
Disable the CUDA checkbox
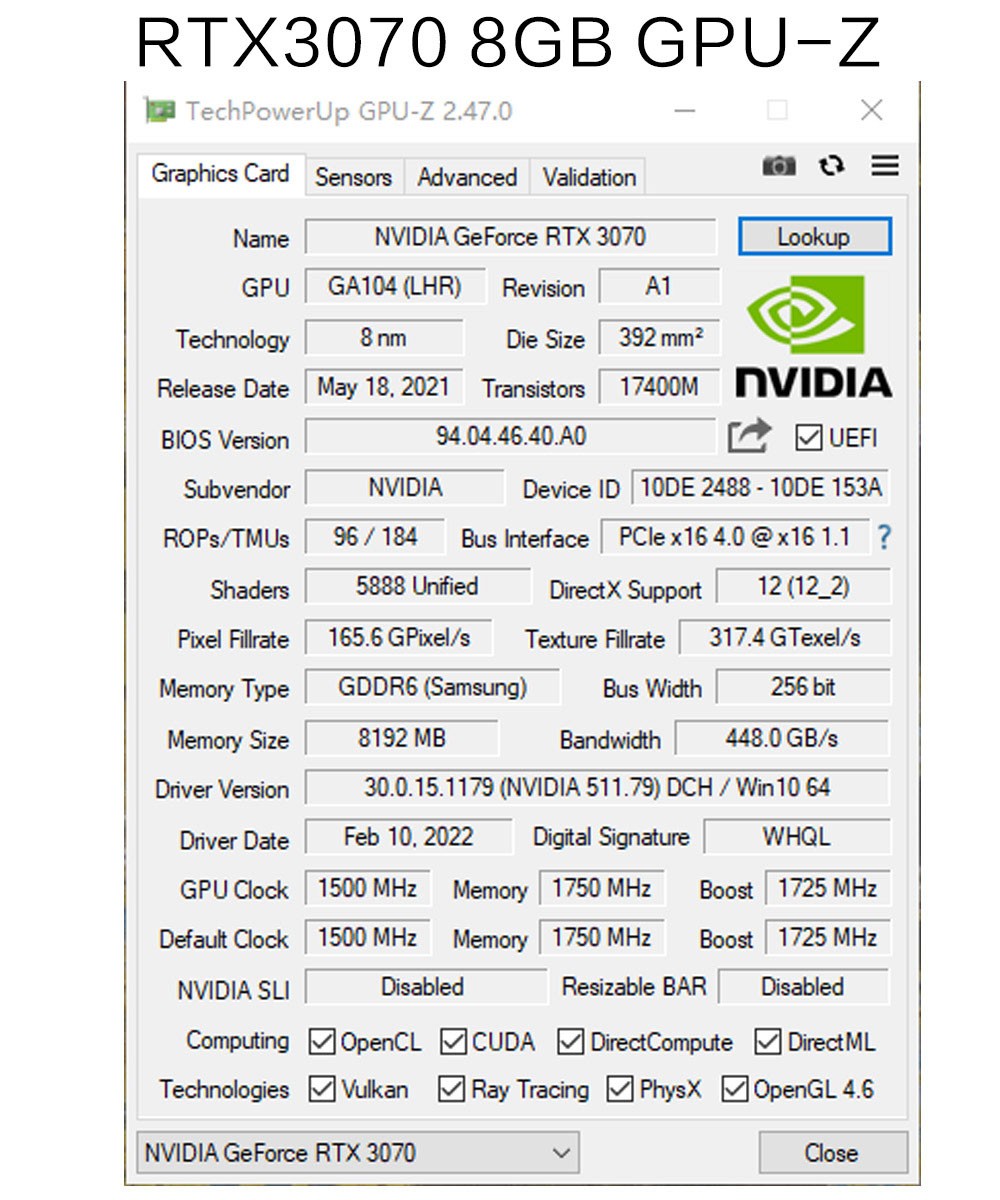click(455, 1040)
